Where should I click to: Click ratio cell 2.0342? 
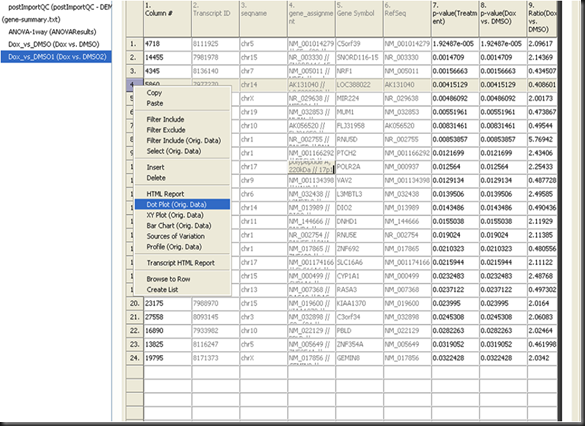(x=542, y=358)
